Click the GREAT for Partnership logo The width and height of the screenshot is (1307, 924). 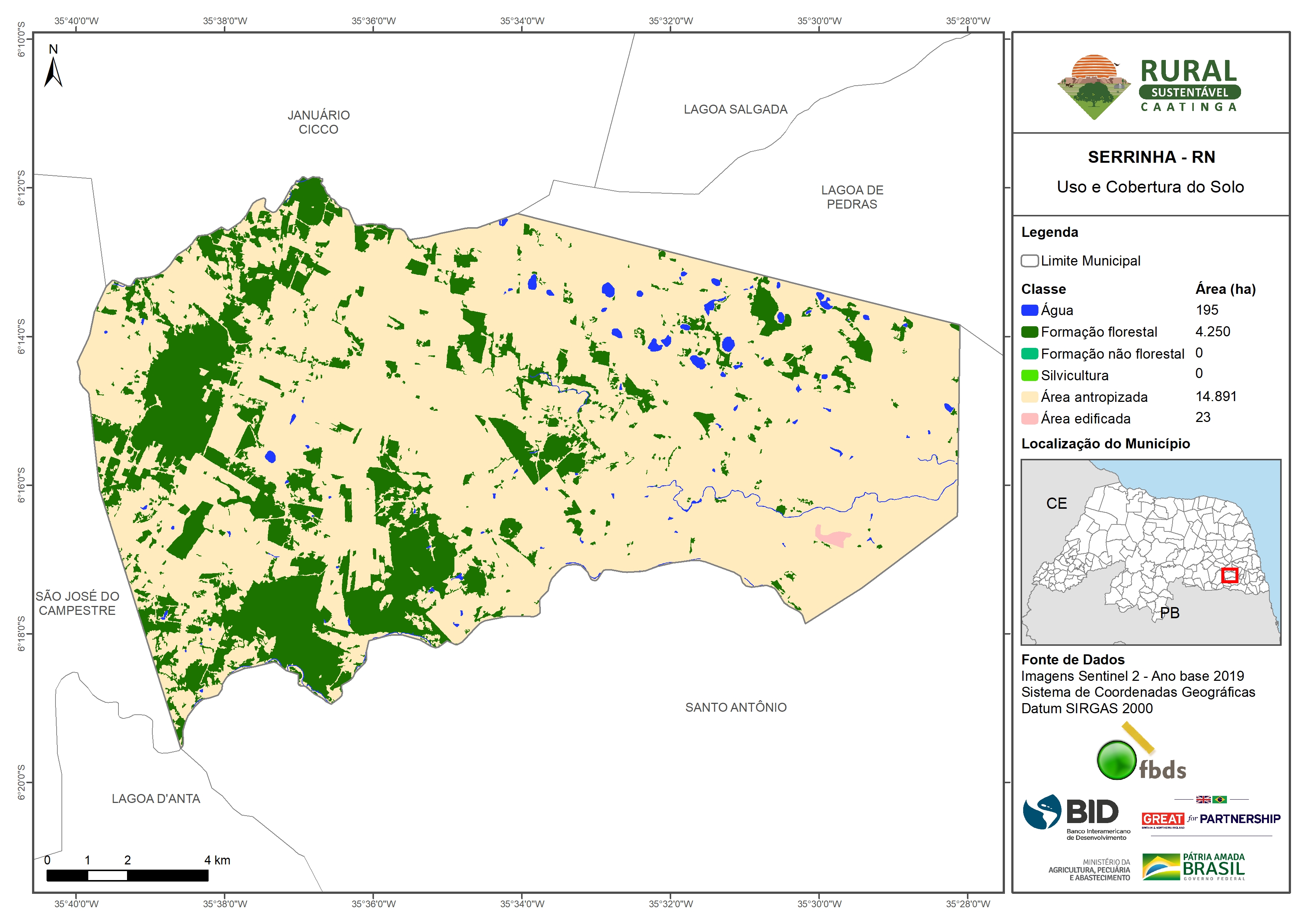[1211, 819]
